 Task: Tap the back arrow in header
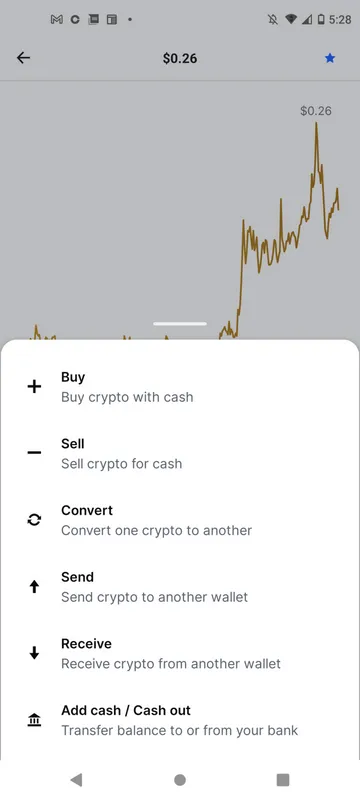coord(23,58)
